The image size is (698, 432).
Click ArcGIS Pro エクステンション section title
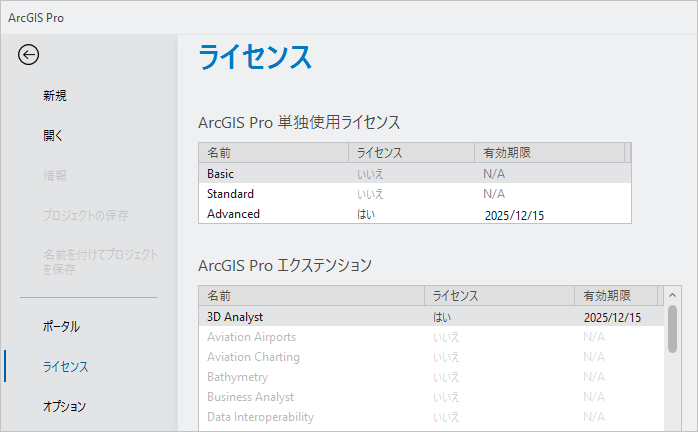285,266
